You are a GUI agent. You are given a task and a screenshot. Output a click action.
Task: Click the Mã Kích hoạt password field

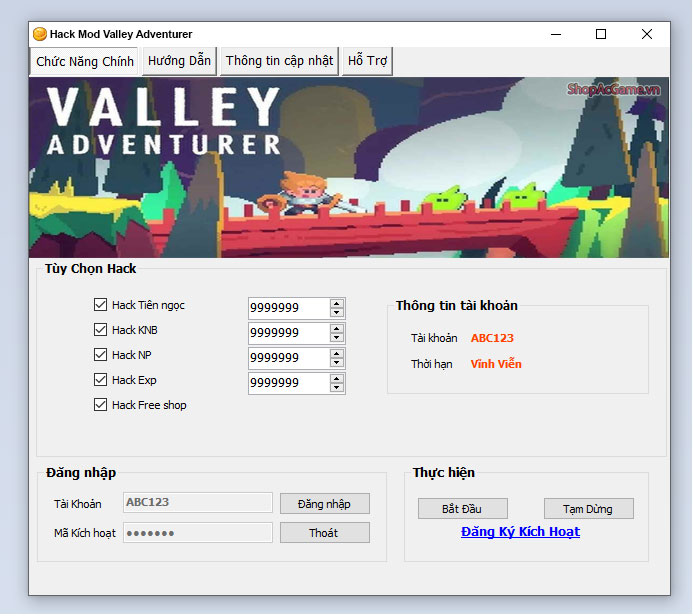pyautogui.click(x=198, y=533)
